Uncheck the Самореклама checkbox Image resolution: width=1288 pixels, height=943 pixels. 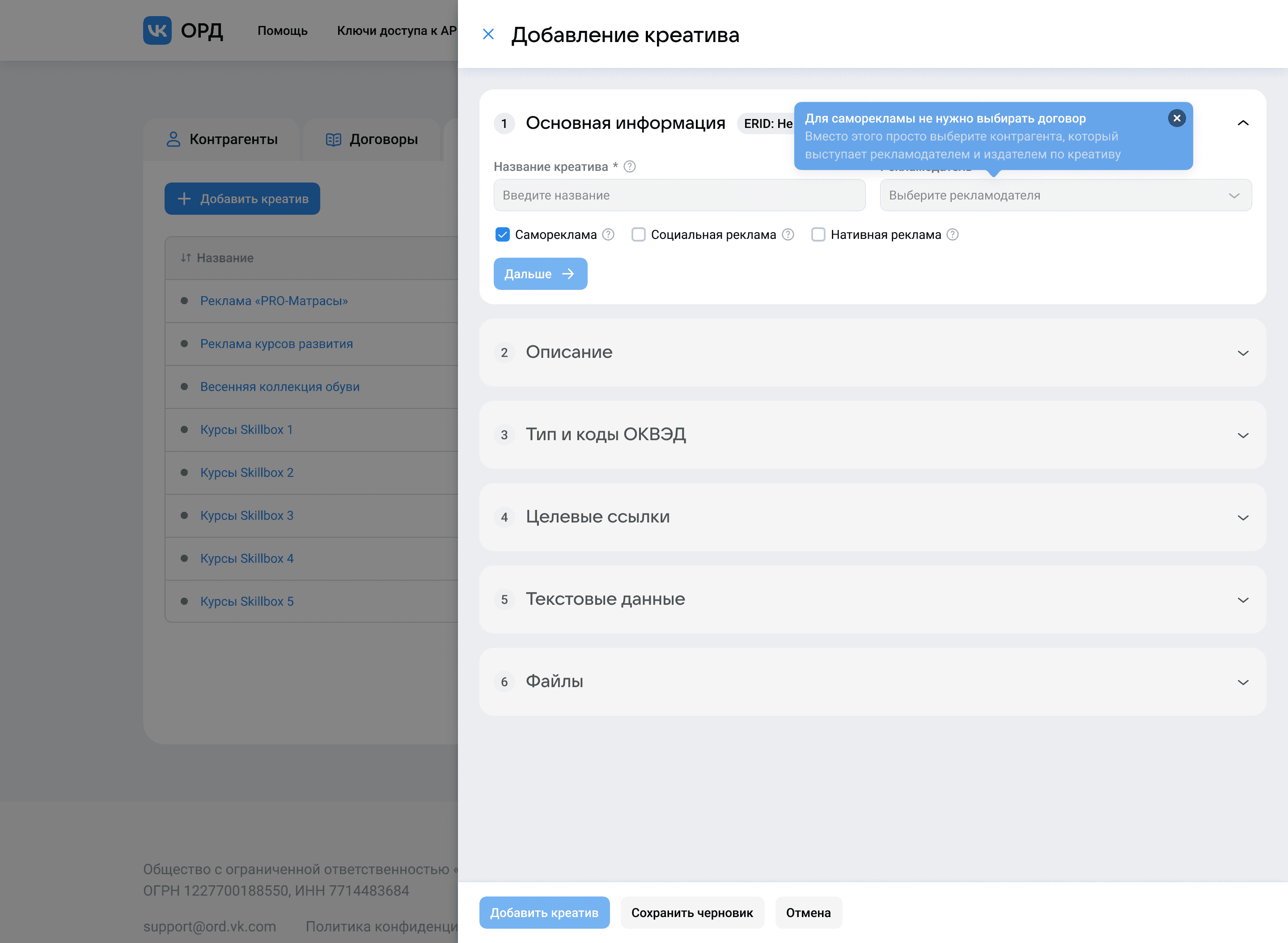coord(502,234)
